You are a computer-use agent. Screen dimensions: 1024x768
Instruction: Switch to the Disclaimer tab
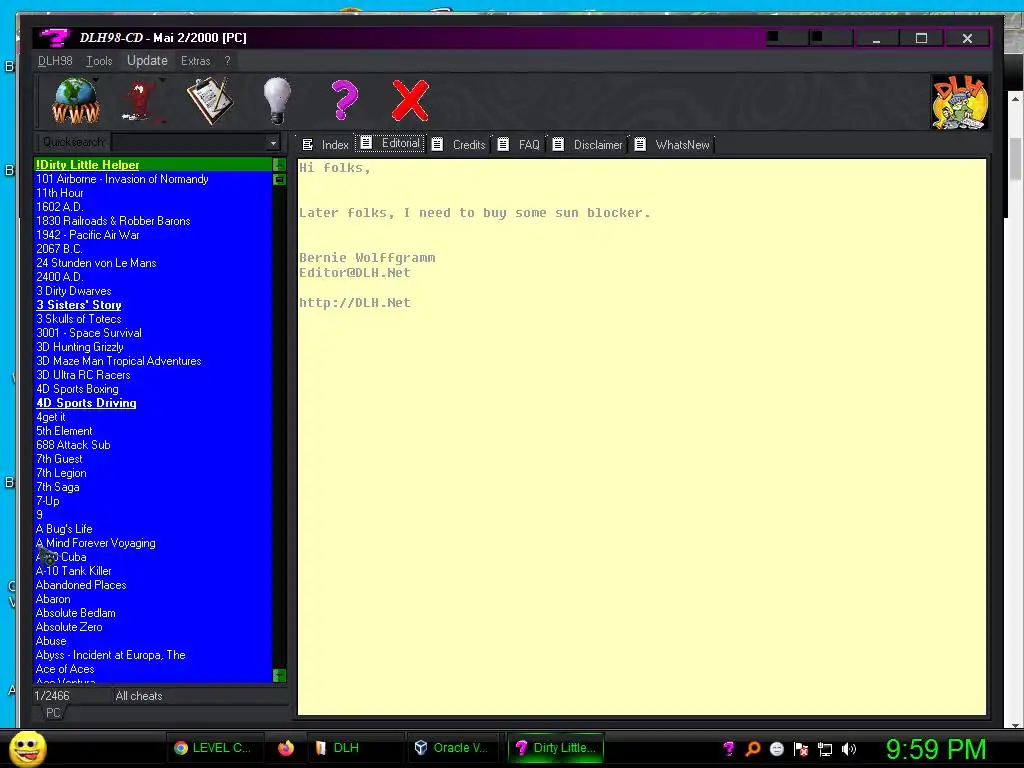(588, 144)
